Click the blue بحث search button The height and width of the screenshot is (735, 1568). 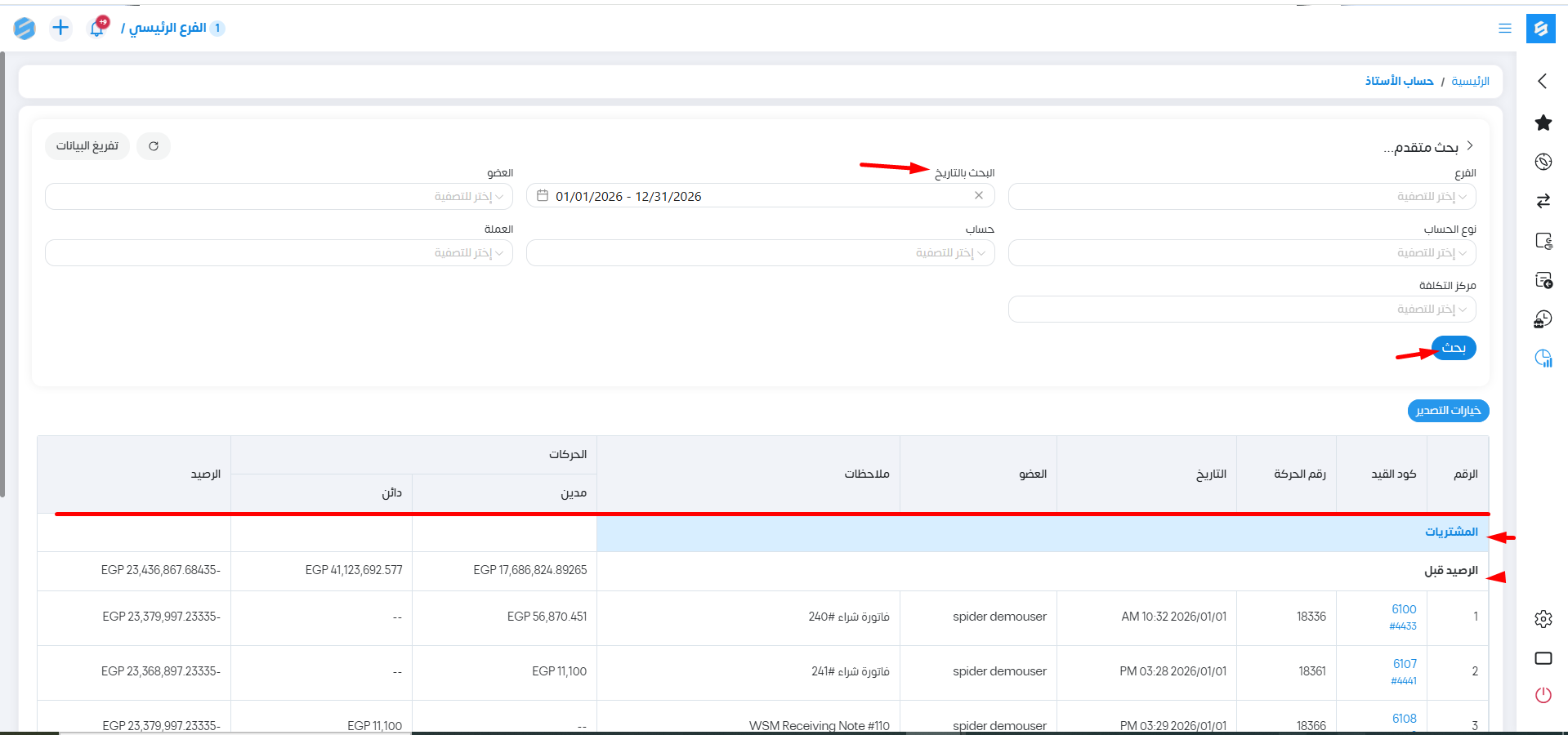1454,348
